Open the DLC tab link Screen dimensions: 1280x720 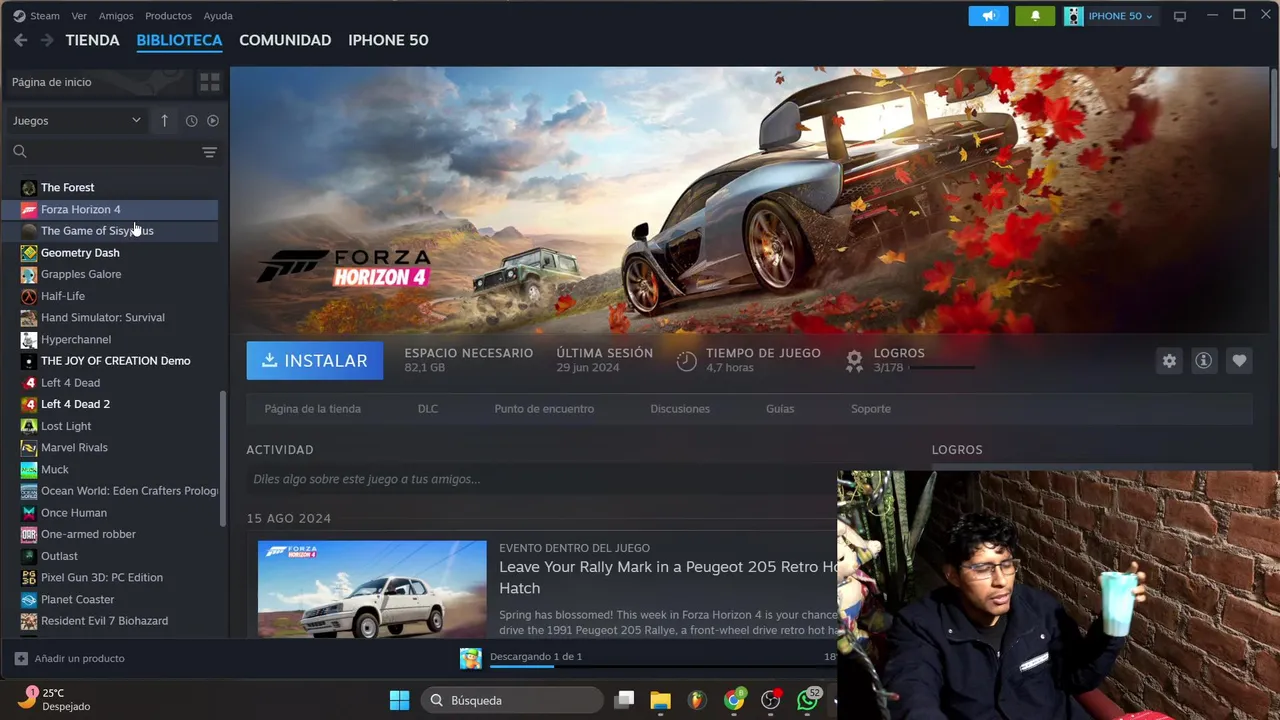pos(428,409)
